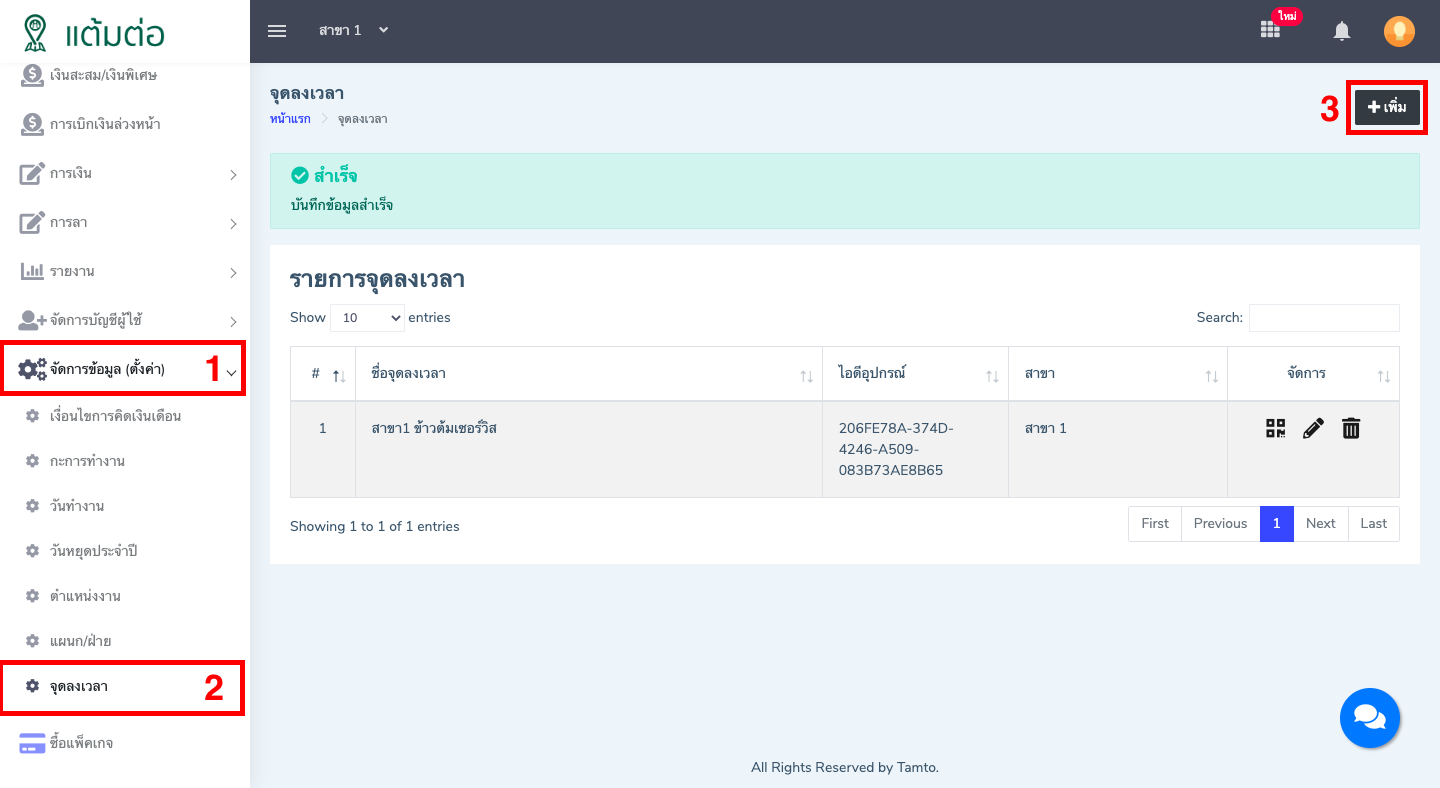1440x788 pixels.
Task: Click the trash delete icon in table row
Action: click(x=1351, y=429)
